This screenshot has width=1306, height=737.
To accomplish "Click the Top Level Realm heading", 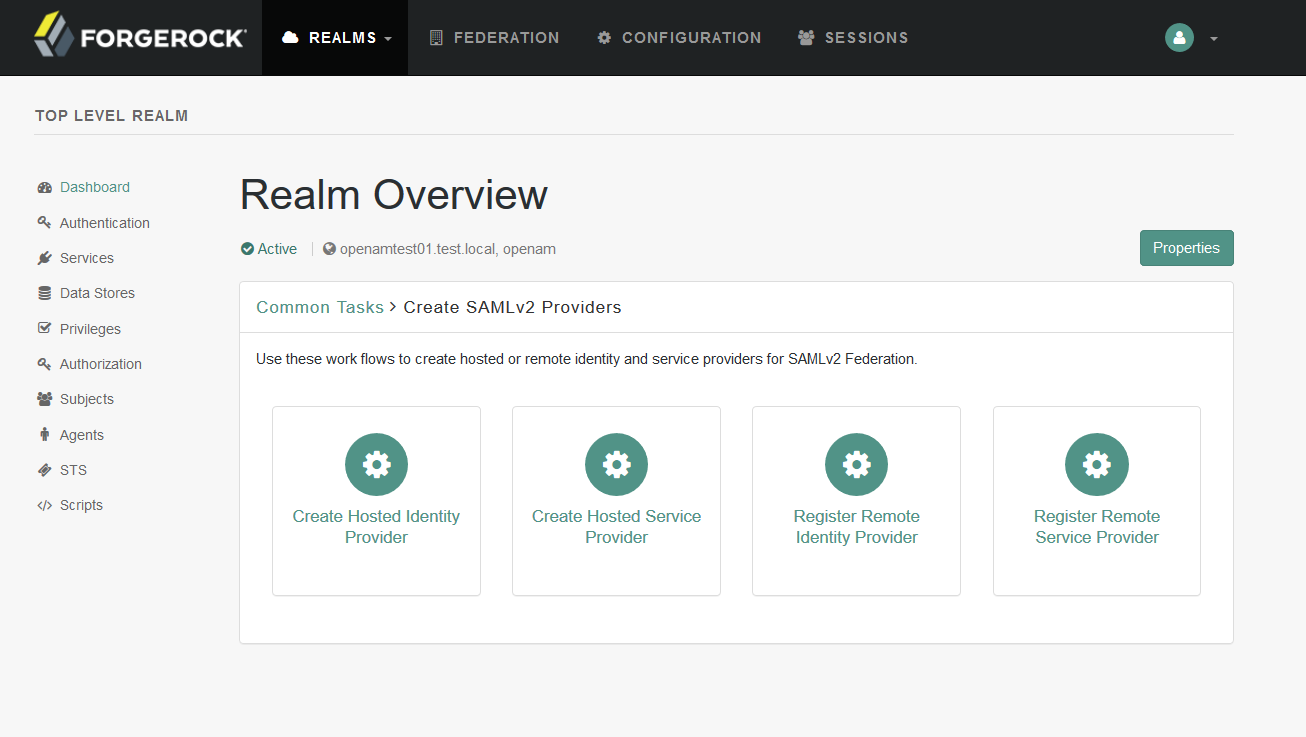I will [111, 116].
